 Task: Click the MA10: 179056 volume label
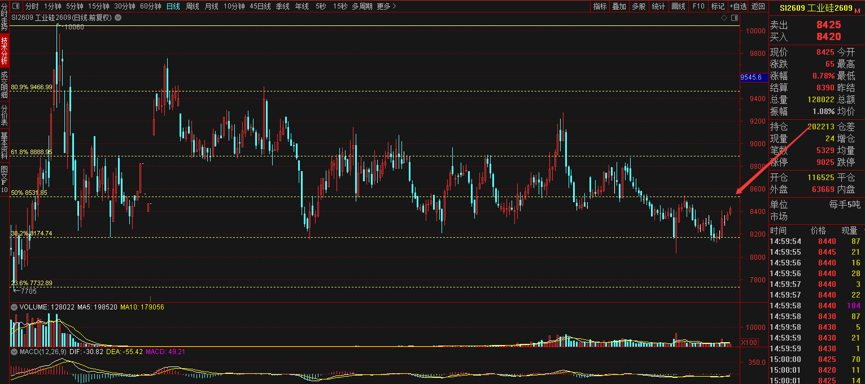141,307
